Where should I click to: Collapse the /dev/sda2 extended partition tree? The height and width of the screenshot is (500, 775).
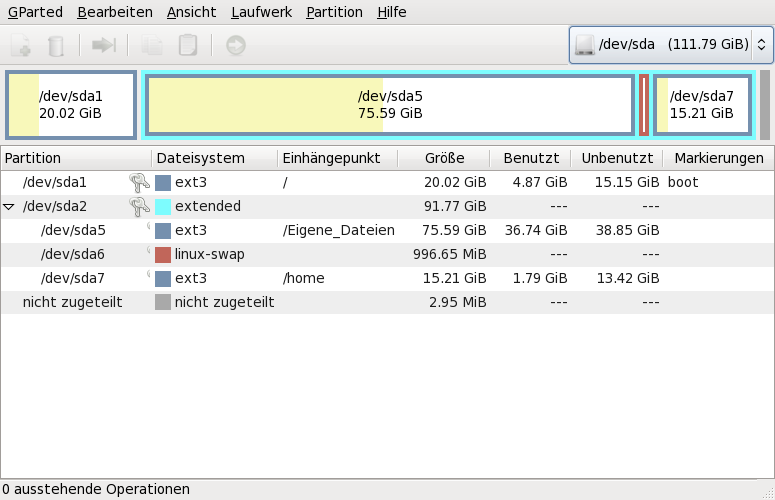tap(9, 206)
